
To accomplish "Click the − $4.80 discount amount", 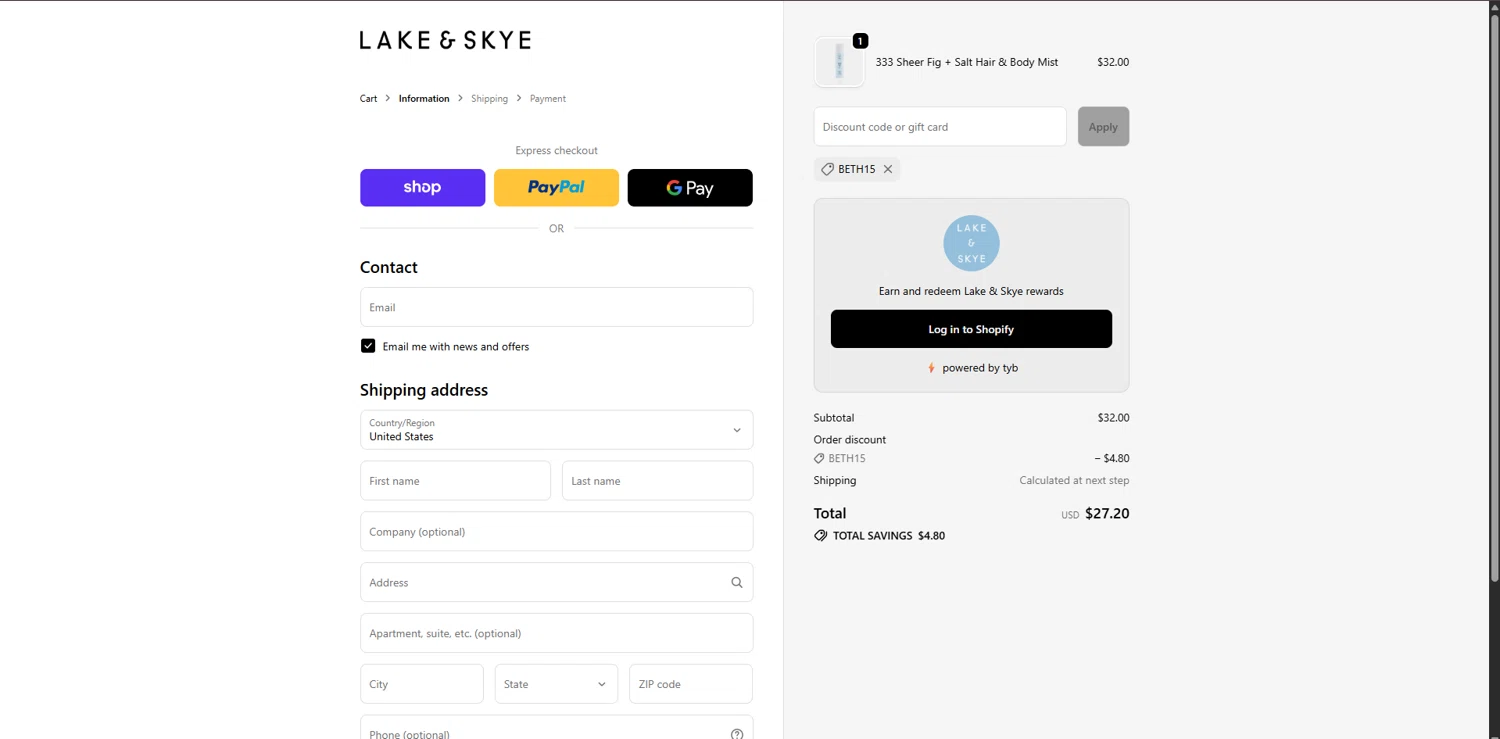I will pos(1112,459).
